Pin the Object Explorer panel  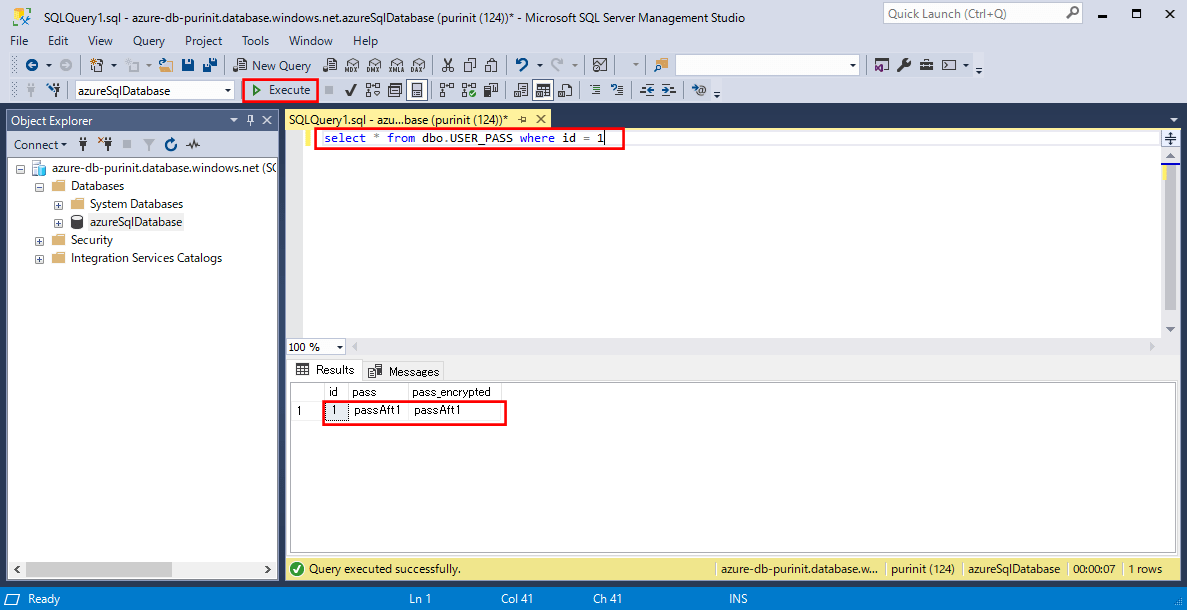tap(250, 120)
